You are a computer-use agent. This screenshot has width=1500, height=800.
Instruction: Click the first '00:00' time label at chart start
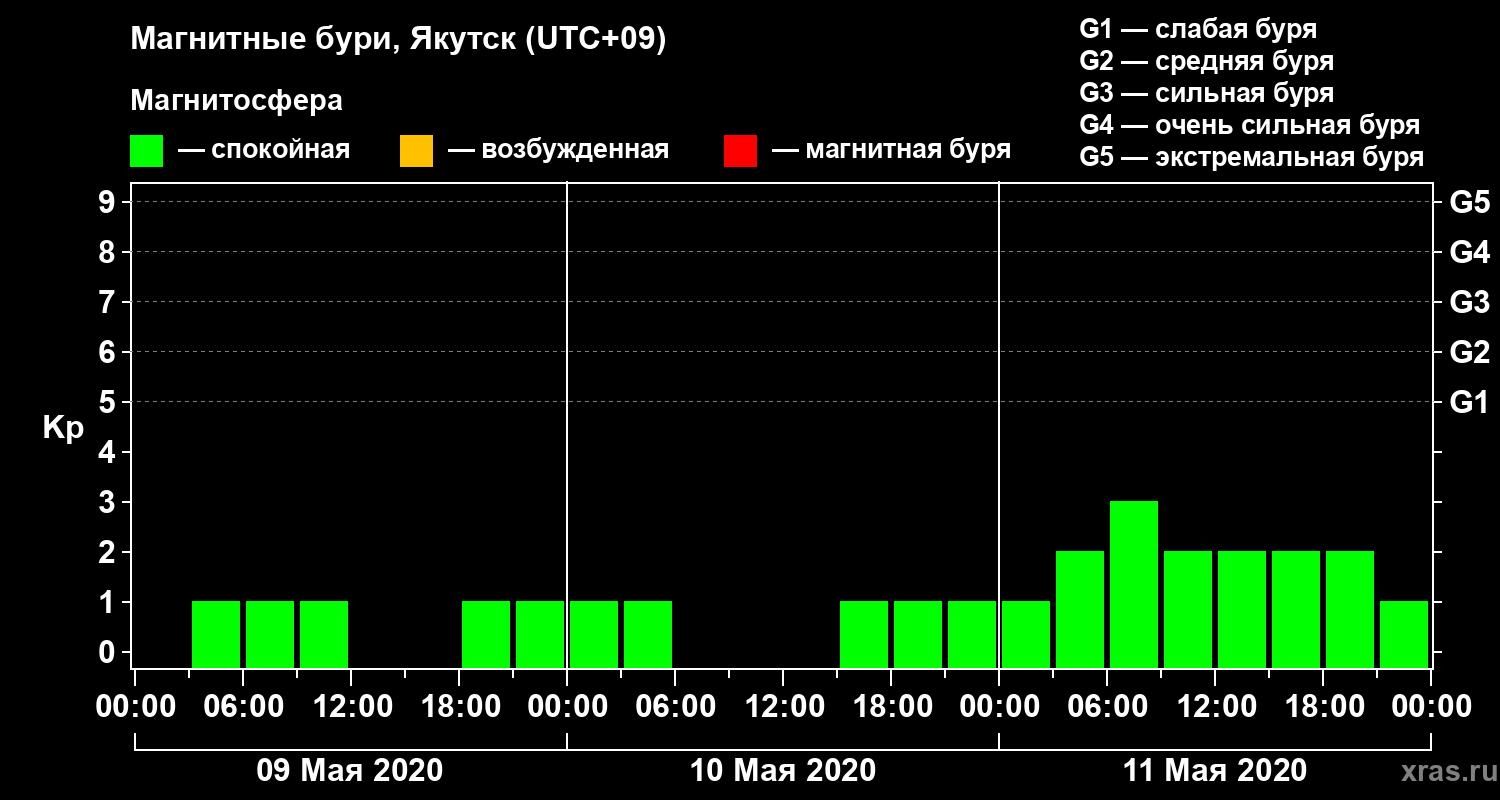[x=135, y=707]
